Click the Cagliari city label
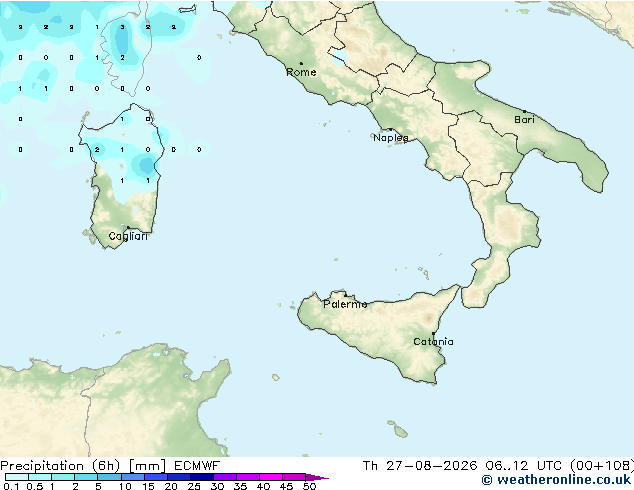Image resolution: width=634 pixels, height=490 pixels. 128,236
